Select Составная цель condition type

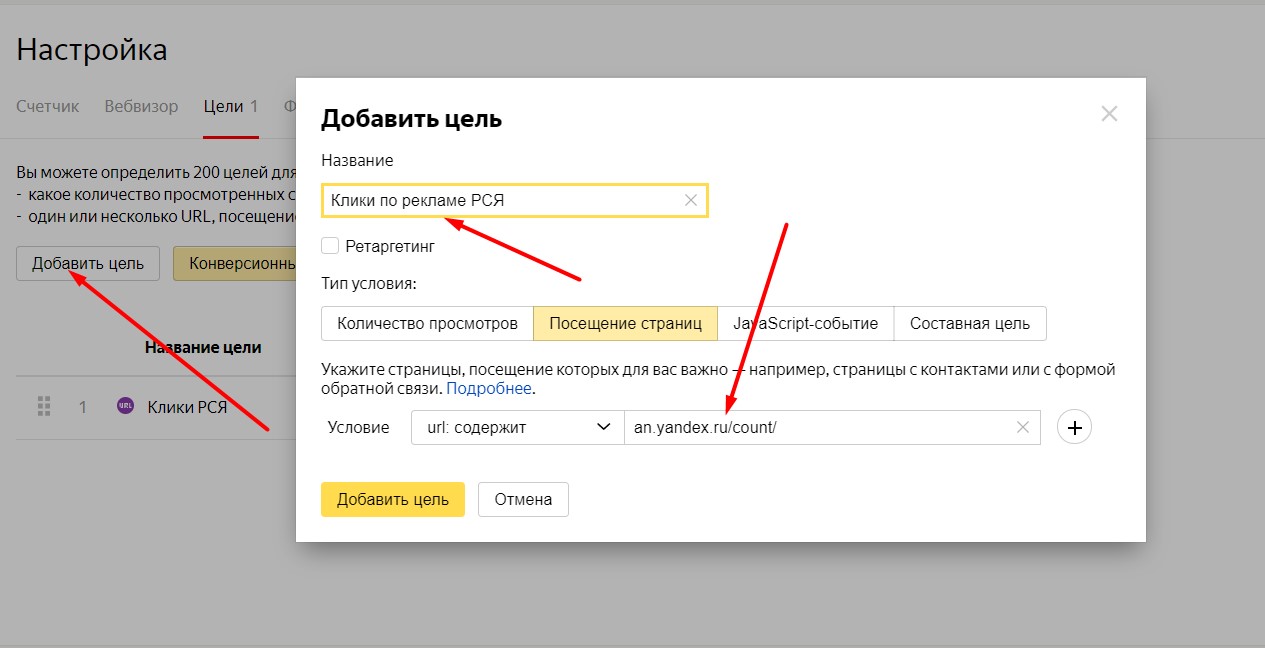tap(969, 323)
